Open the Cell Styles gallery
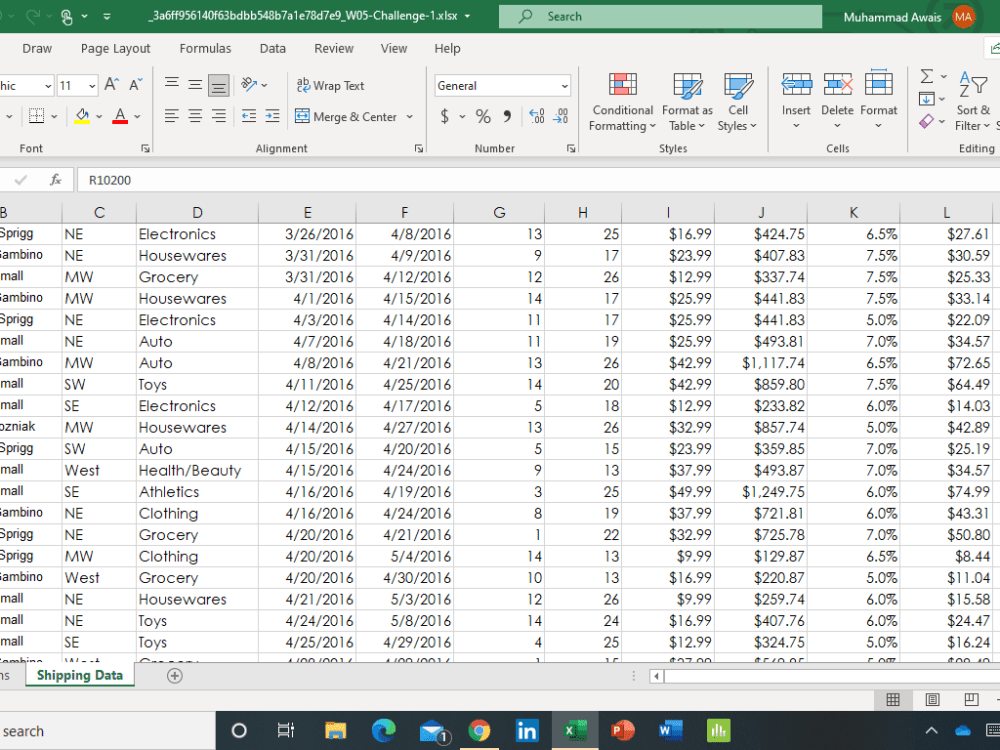1000x750 pixels. point(737,102)
